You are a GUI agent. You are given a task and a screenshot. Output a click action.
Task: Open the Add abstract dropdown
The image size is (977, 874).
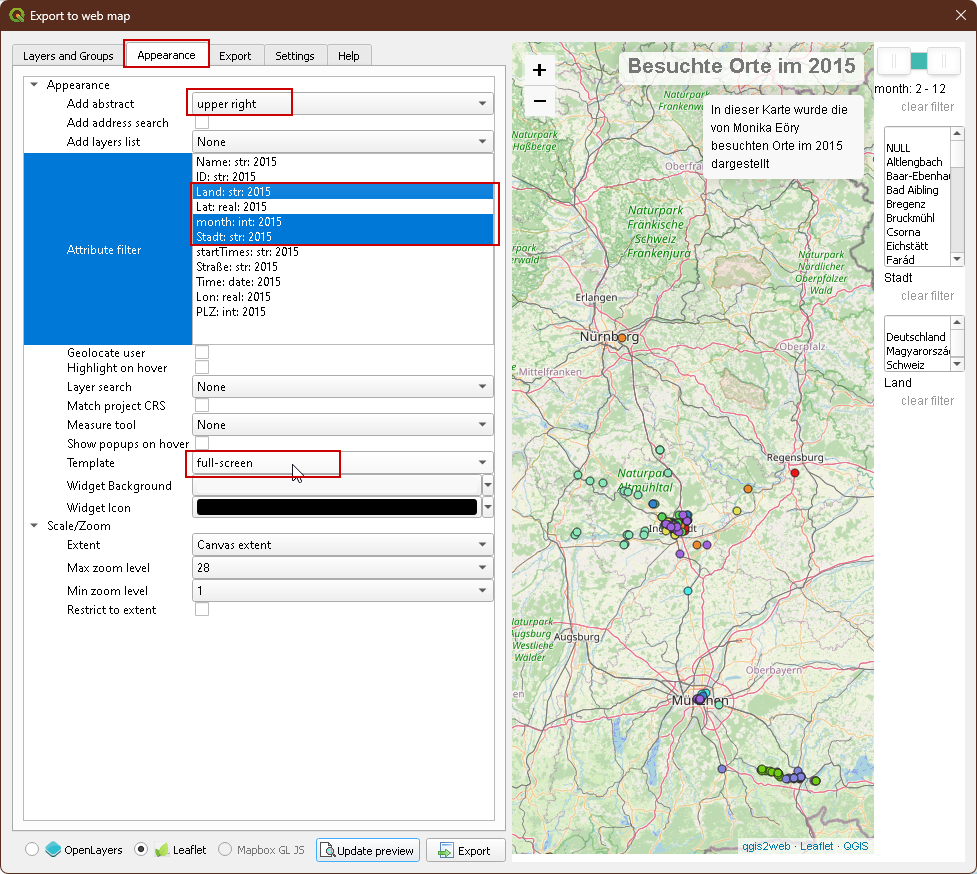click(342, 104)
